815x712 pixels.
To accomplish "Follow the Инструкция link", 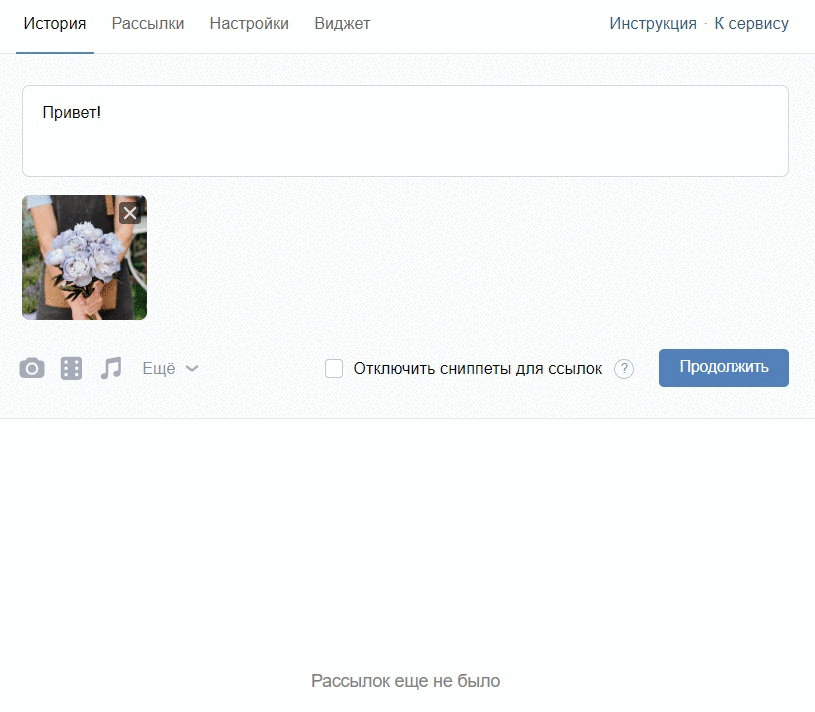I will pos(653,23).
